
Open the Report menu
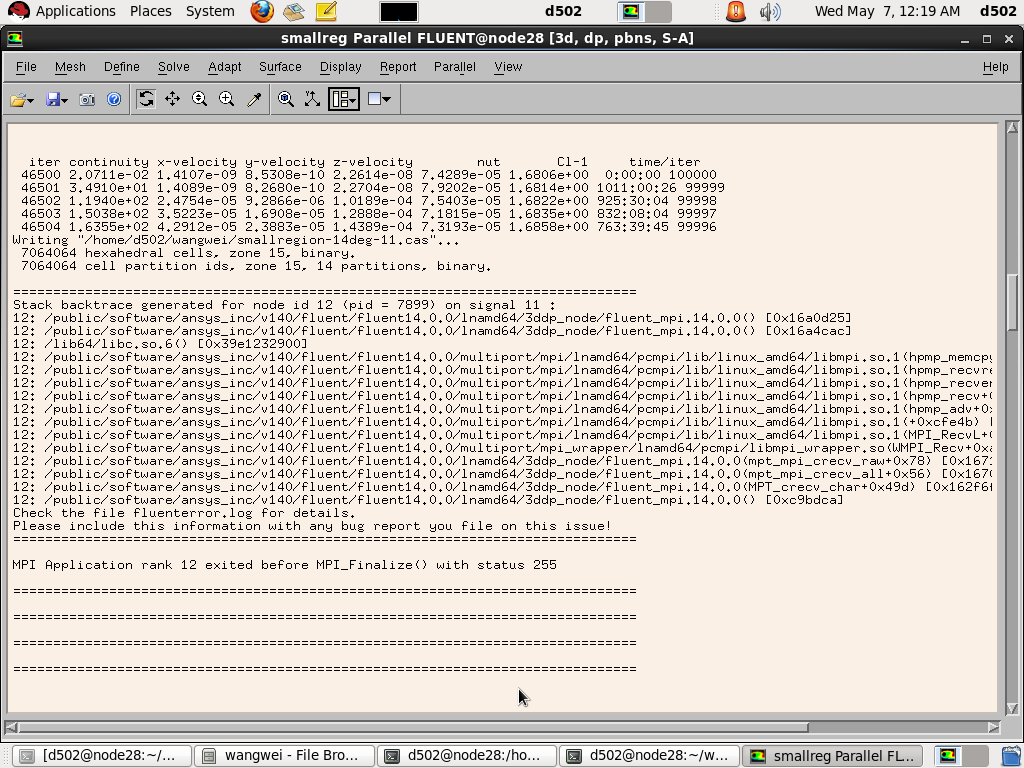[x=397, y=67]
